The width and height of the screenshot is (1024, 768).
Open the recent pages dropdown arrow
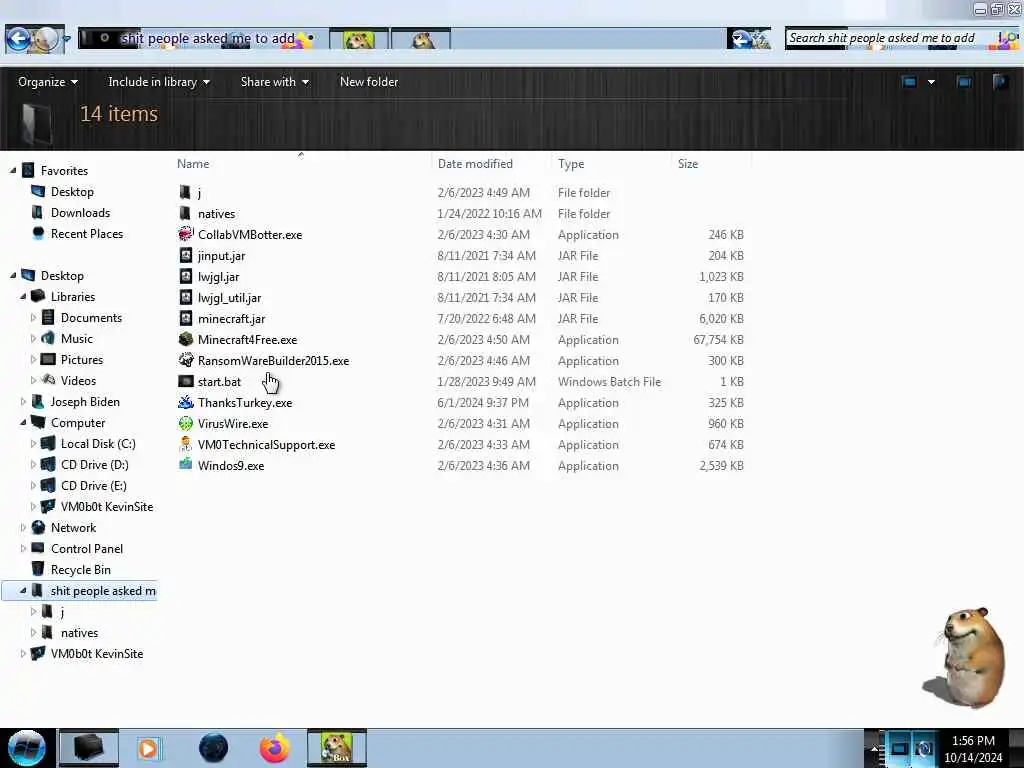point(66,40)
